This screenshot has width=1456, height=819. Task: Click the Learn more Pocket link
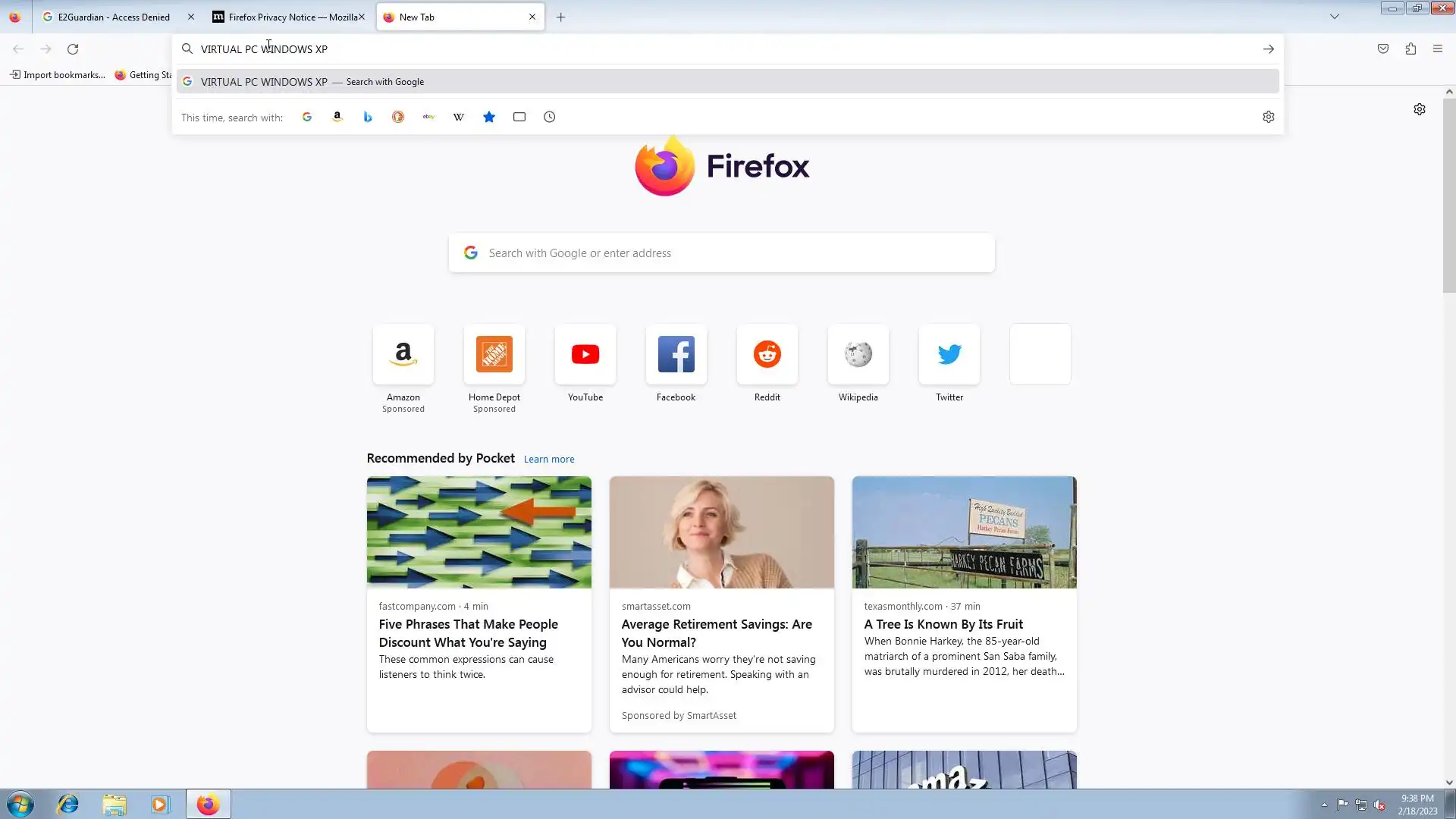[549, 459]
